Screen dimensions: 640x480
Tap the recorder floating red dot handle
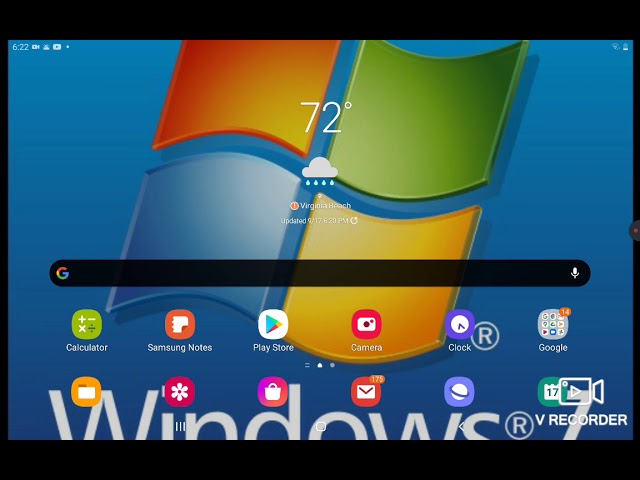click(635, 231)
